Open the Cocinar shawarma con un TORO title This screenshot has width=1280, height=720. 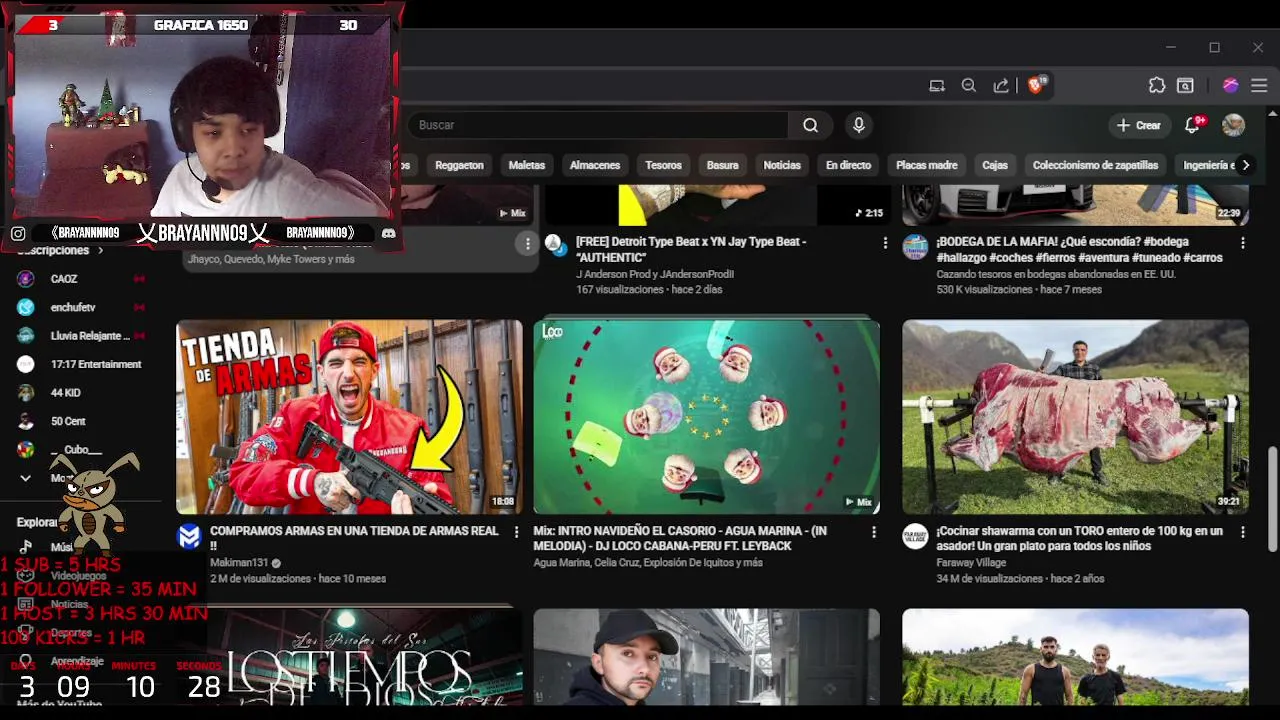click(1080, 538)
